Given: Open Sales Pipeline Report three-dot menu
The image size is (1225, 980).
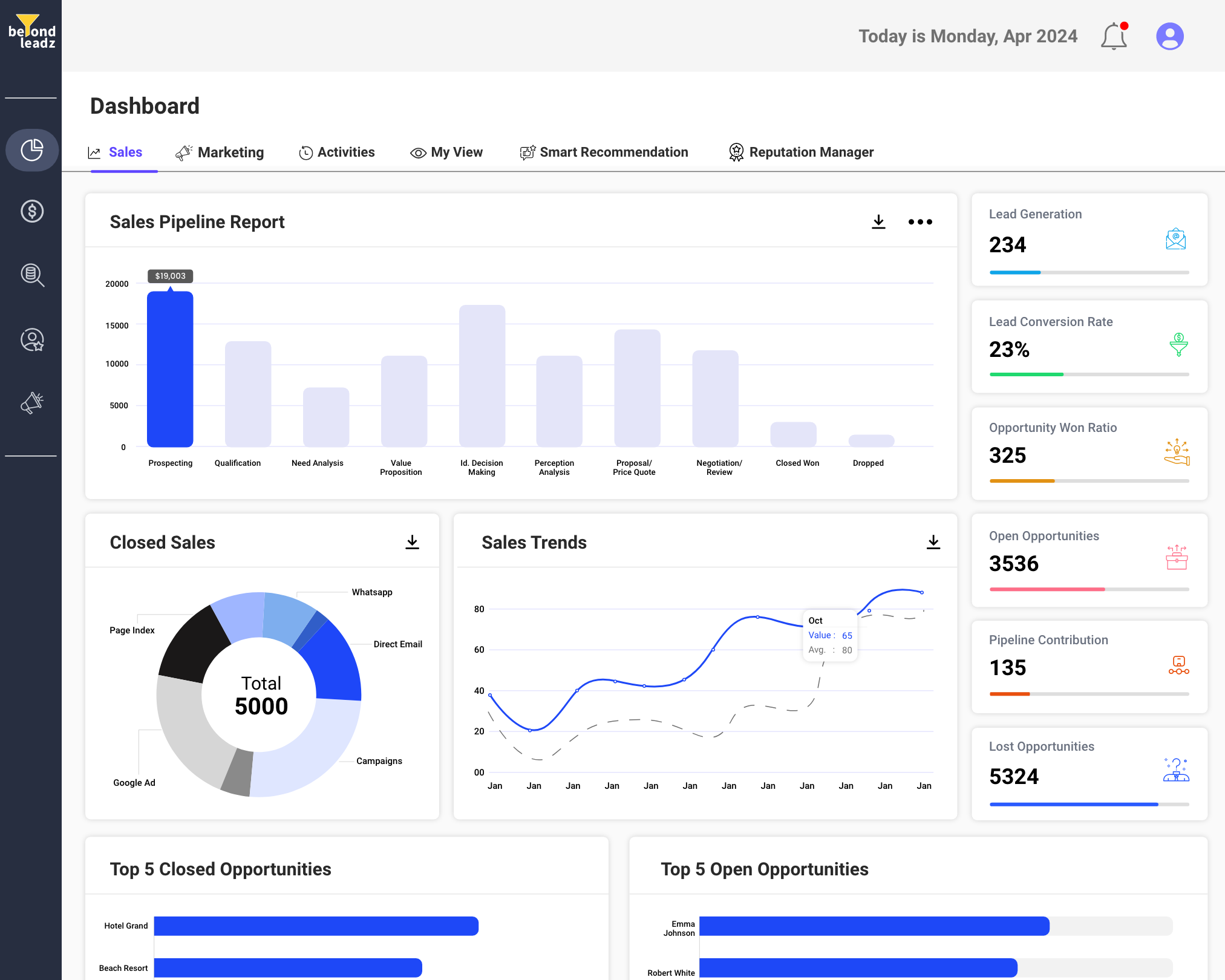Looking at the screenshot, I should [x=920, y=222].
